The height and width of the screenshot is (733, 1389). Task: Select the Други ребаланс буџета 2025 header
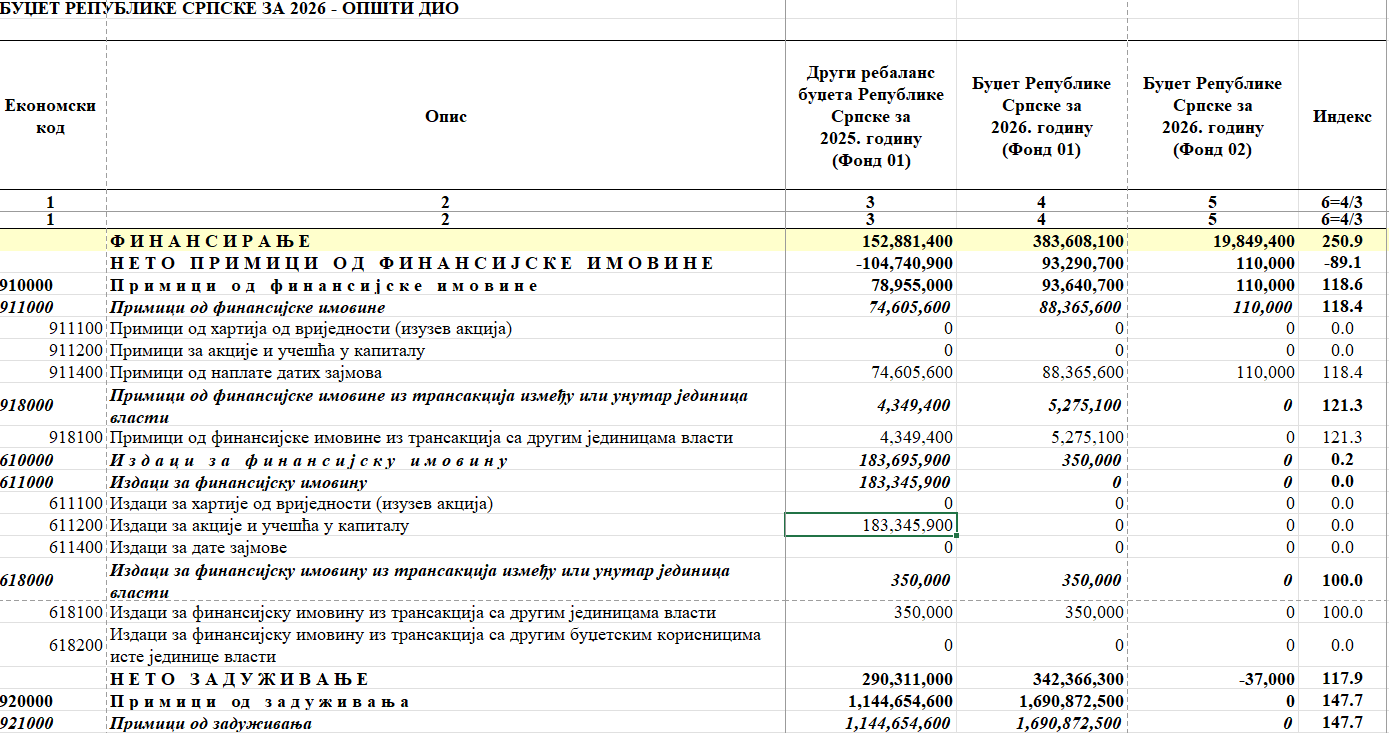pos(870,116)
